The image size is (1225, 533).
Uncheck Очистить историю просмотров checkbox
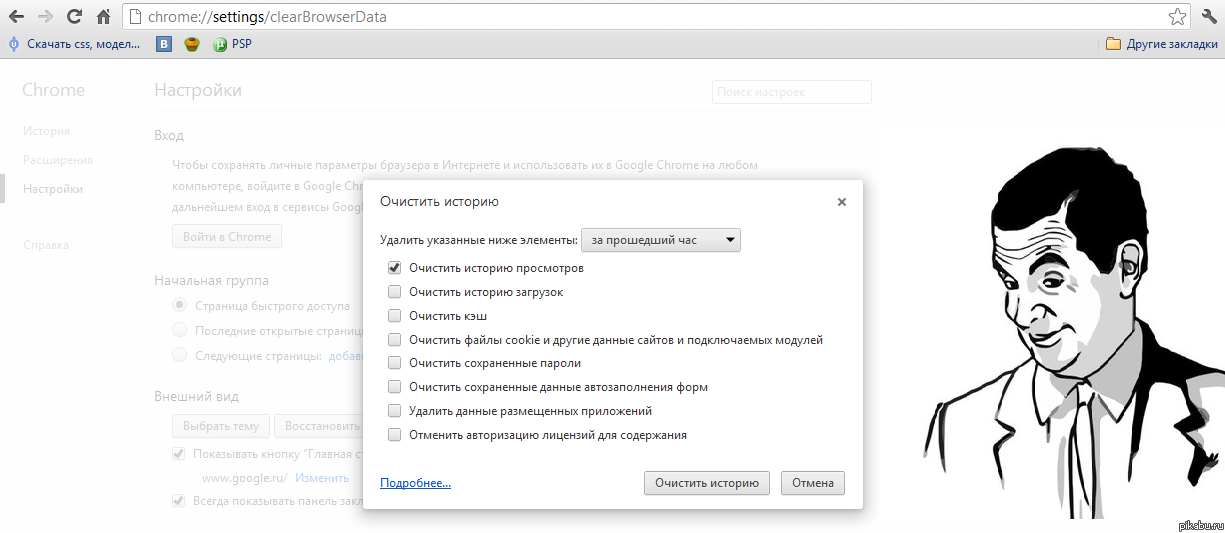394,268
